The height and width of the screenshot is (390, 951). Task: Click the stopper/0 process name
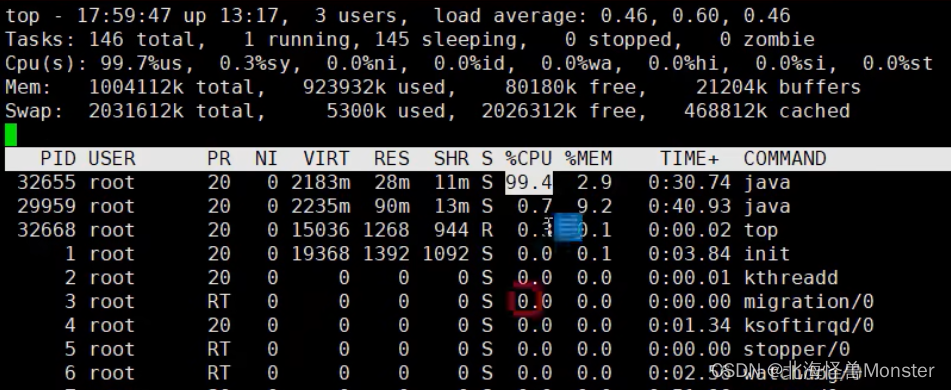(x=797, y=349)
